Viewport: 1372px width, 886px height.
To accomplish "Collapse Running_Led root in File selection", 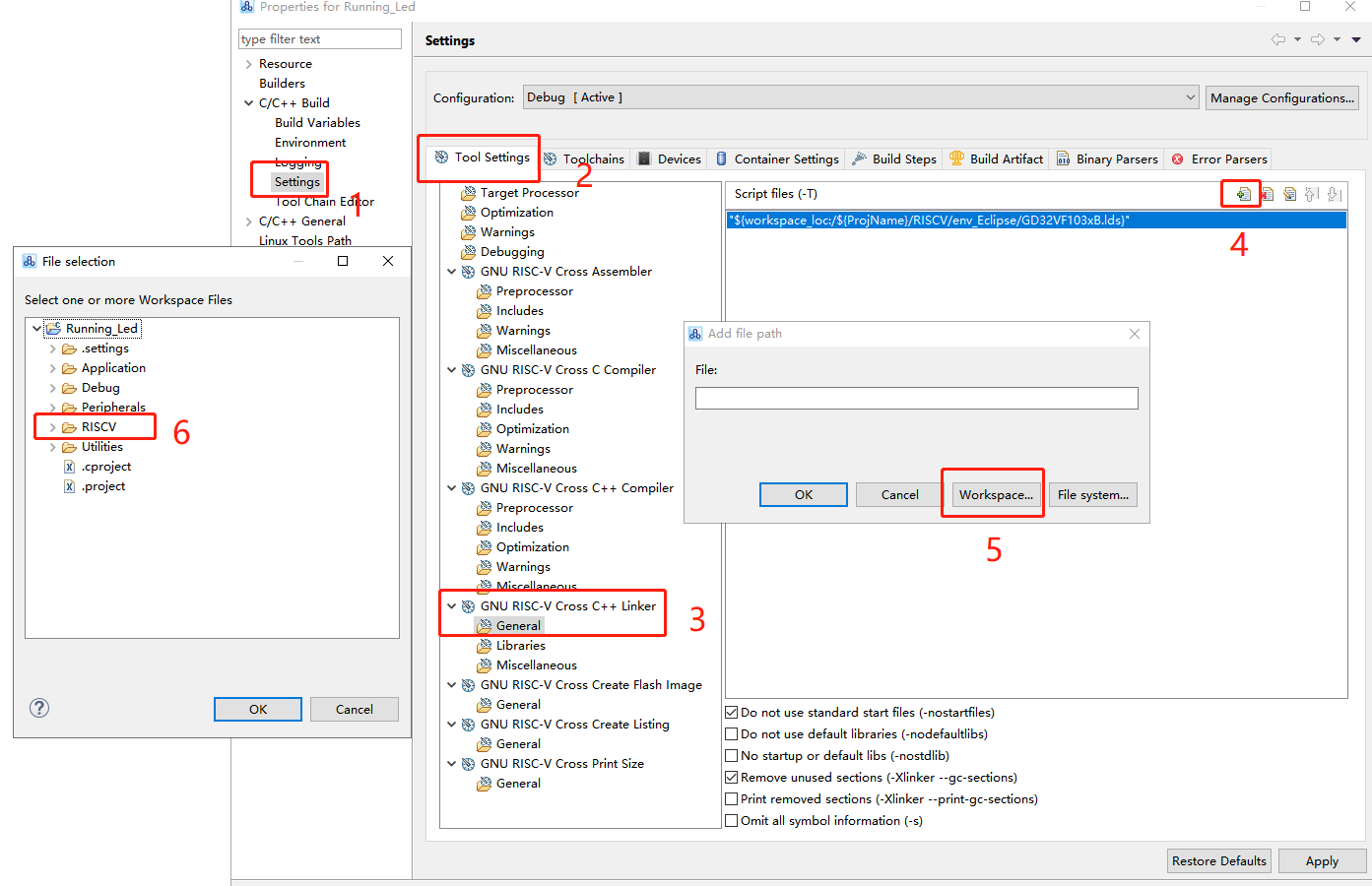I will click(x=36, y=329).
